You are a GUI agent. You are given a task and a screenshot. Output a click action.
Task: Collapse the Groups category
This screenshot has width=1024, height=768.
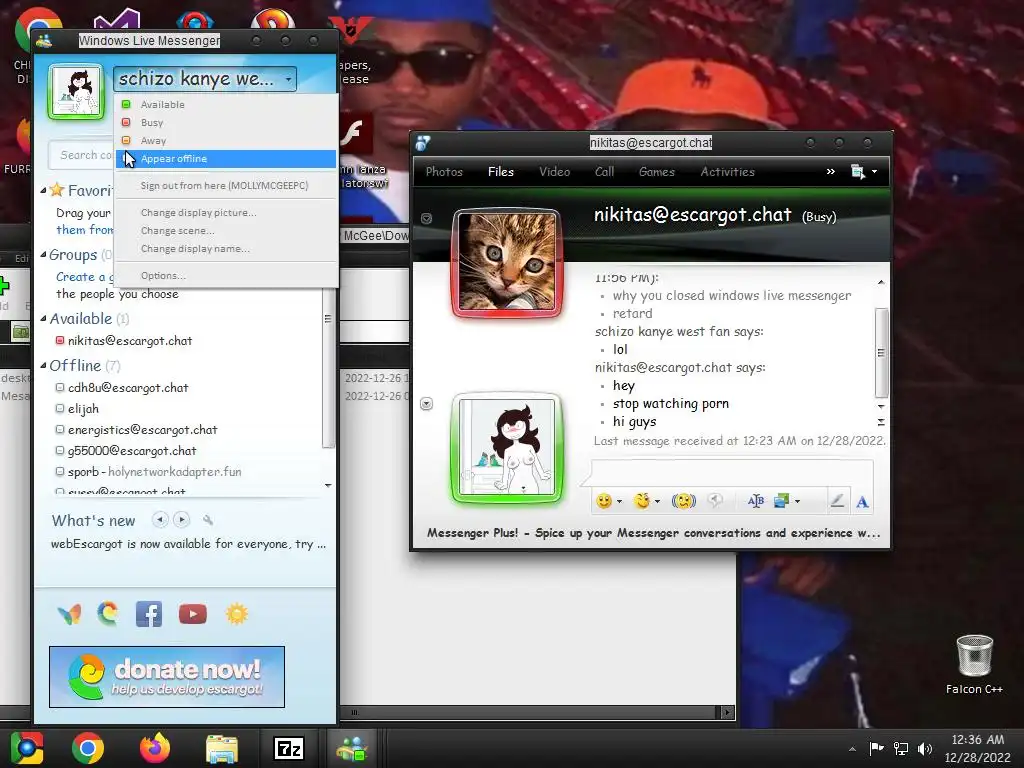pos(43,255)
